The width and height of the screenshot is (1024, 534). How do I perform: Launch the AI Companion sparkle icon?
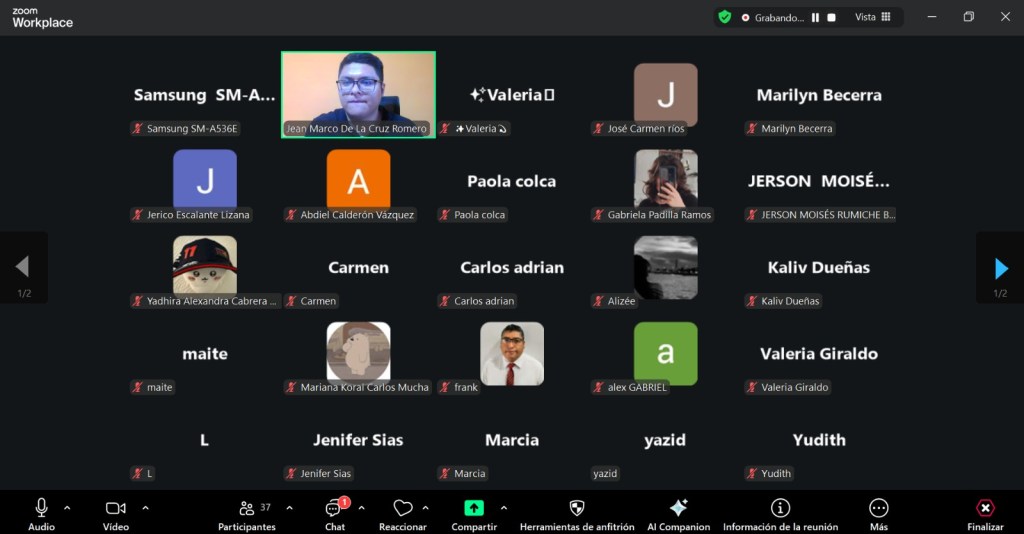pyautogui.click(x=678, y=509)
